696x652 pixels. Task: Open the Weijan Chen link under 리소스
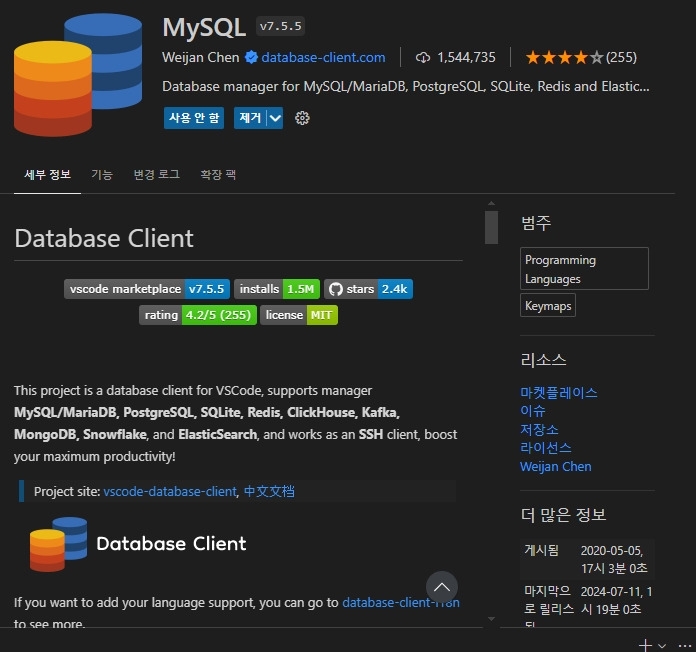tap(556, 466)
